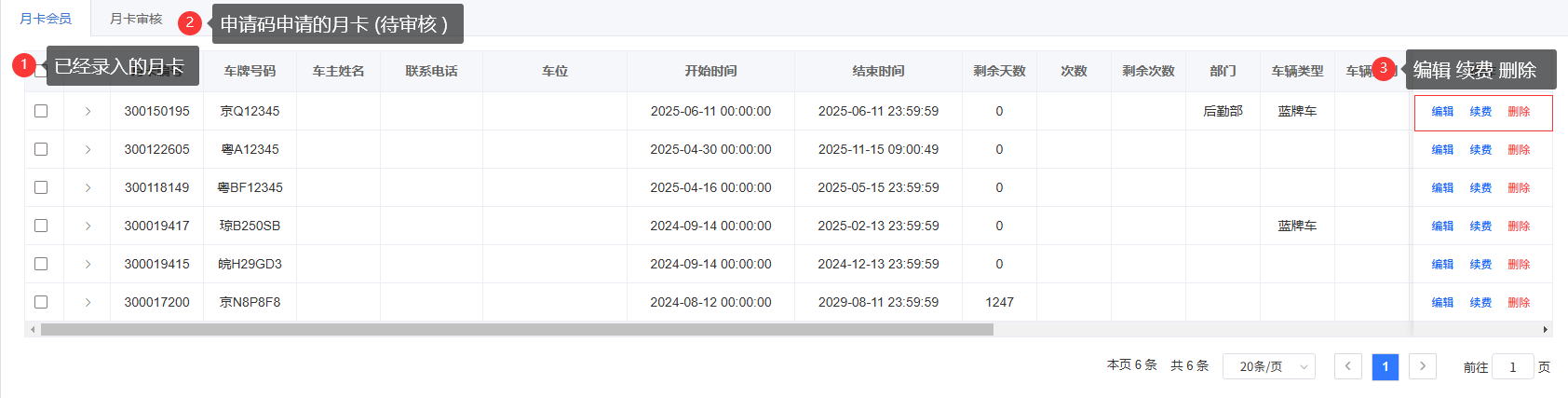Click the 部门 column header
1568x398 pixels.
(x=1223, y=71)
